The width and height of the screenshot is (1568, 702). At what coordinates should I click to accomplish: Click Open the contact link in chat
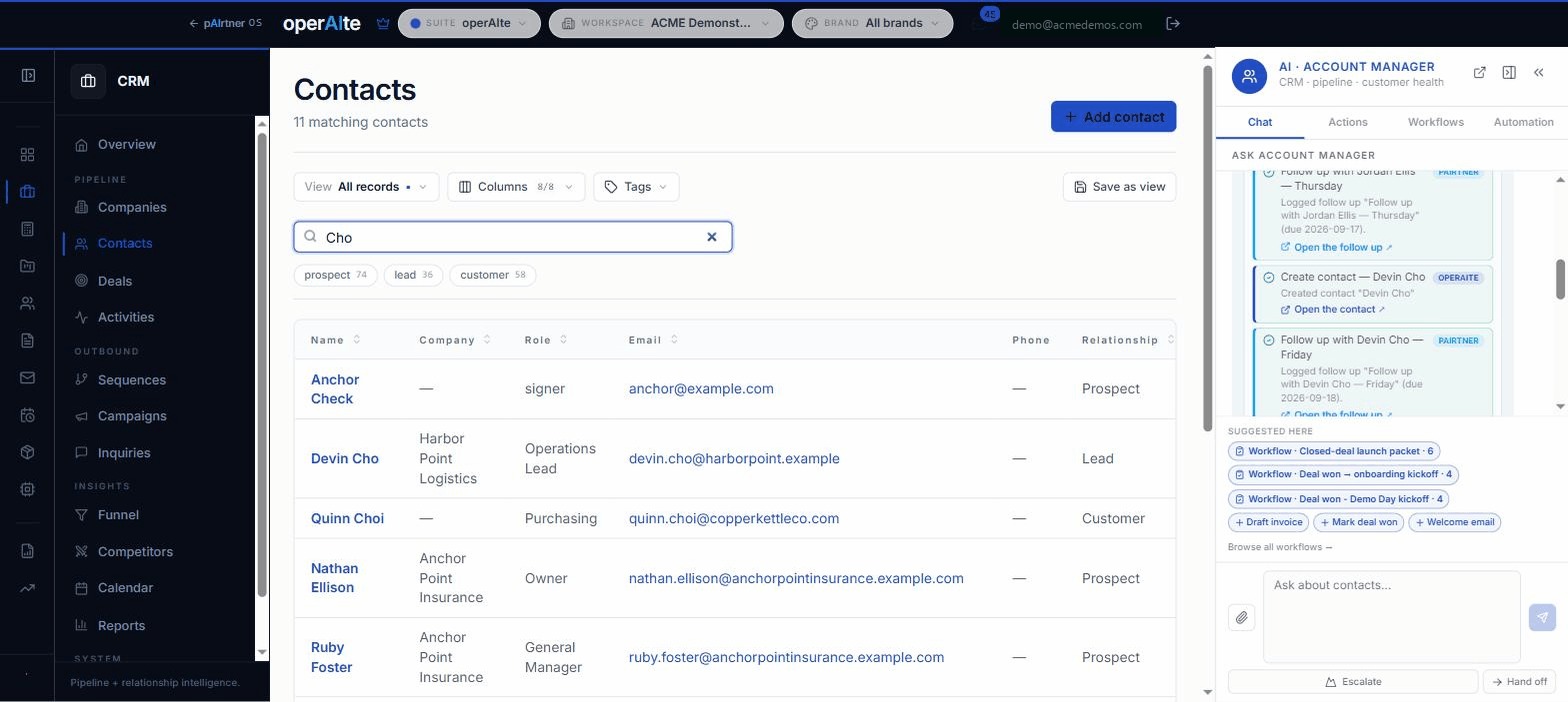pos(1333,309)
